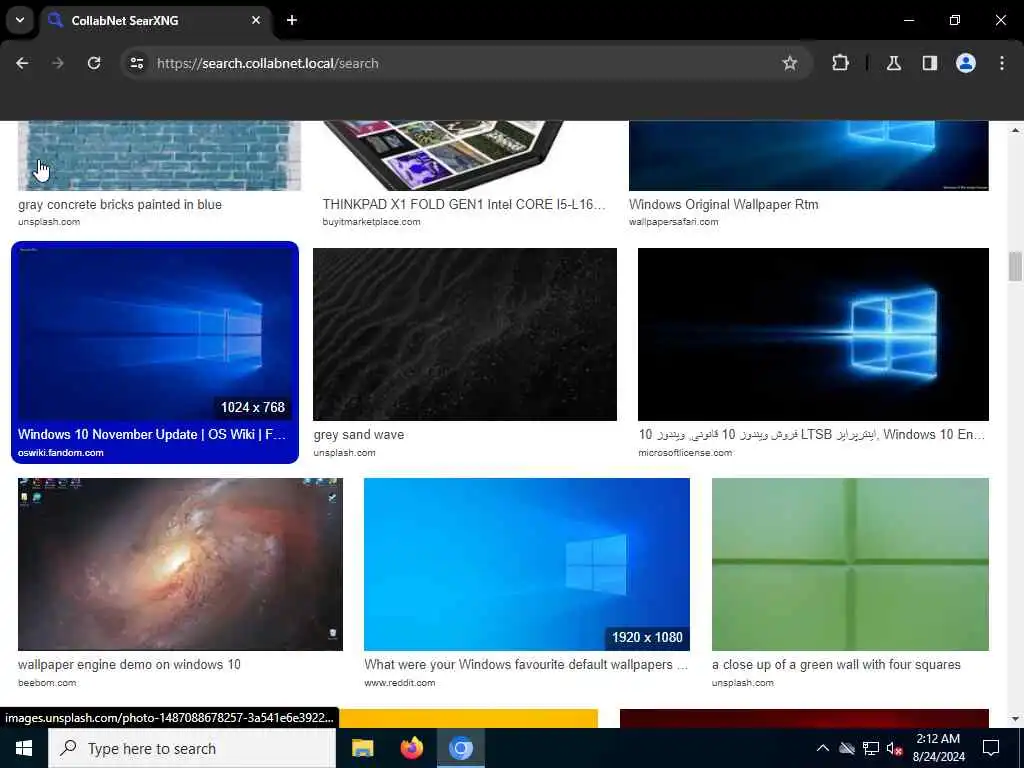1024x768 pixels.
Task: Click 'Windows Original Wallpaper Rtm' title
Action: coord(724,204)
